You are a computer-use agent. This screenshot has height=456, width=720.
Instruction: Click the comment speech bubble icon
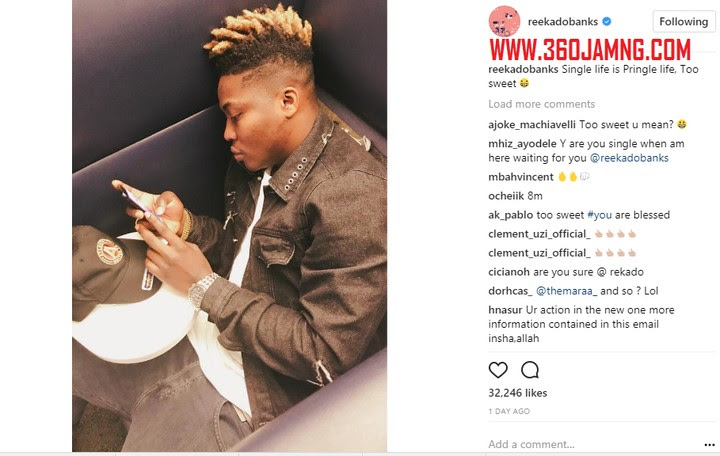pos(530,370)
